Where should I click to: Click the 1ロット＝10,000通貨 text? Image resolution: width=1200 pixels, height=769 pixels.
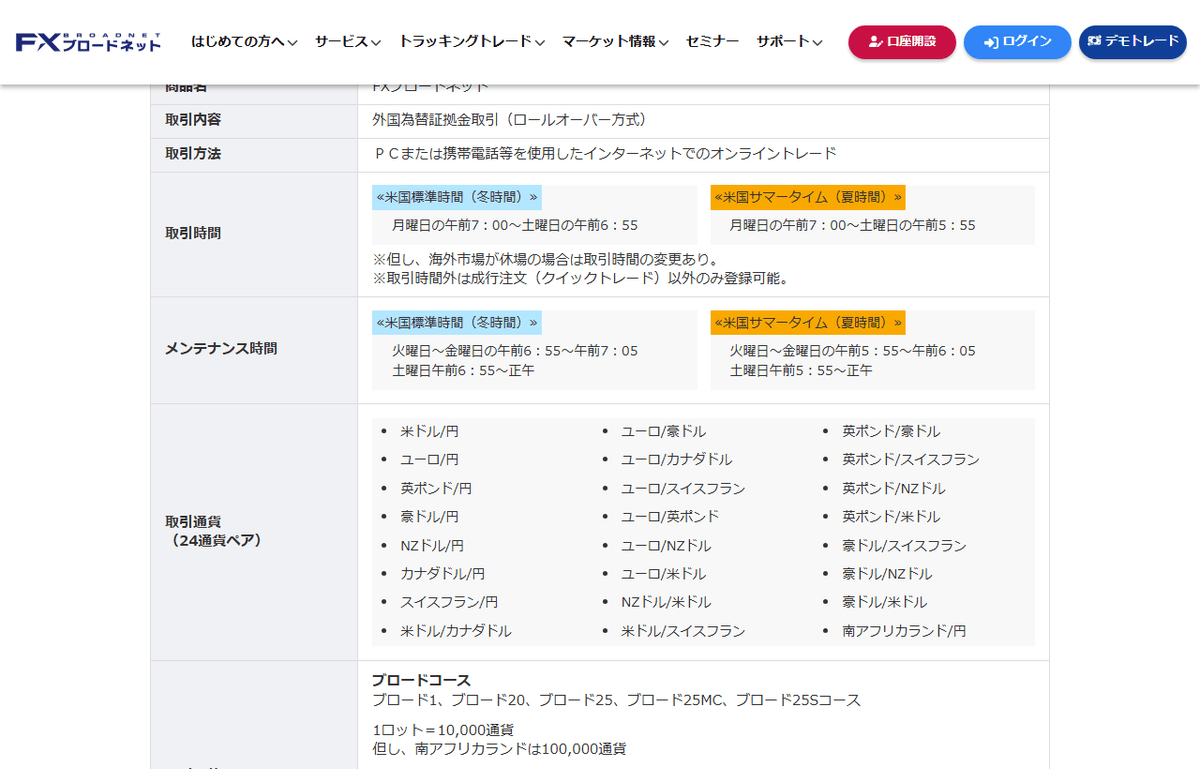point(443,730)
